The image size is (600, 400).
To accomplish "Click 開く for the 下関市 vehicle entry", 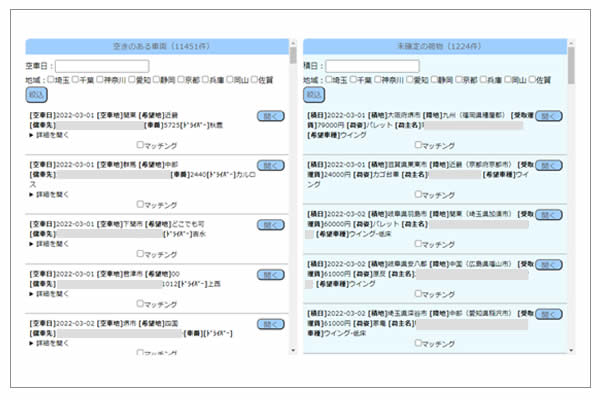I will [x=270, y=225].
